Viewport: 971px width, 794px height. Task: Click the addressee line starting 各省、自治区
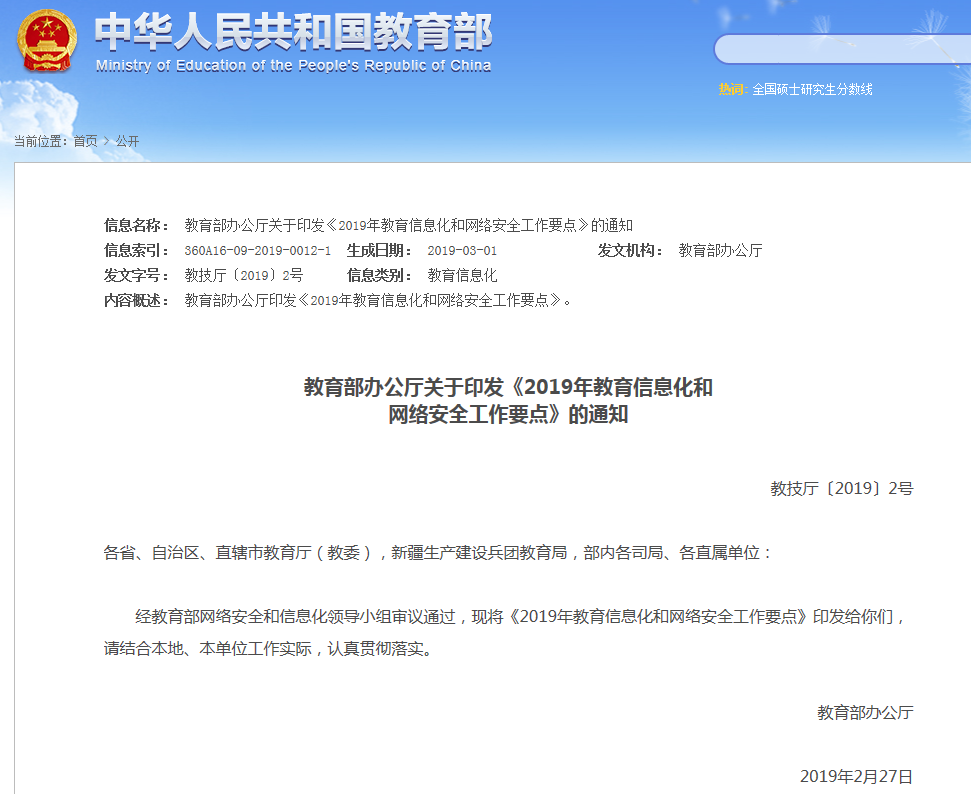click(438, 552)
